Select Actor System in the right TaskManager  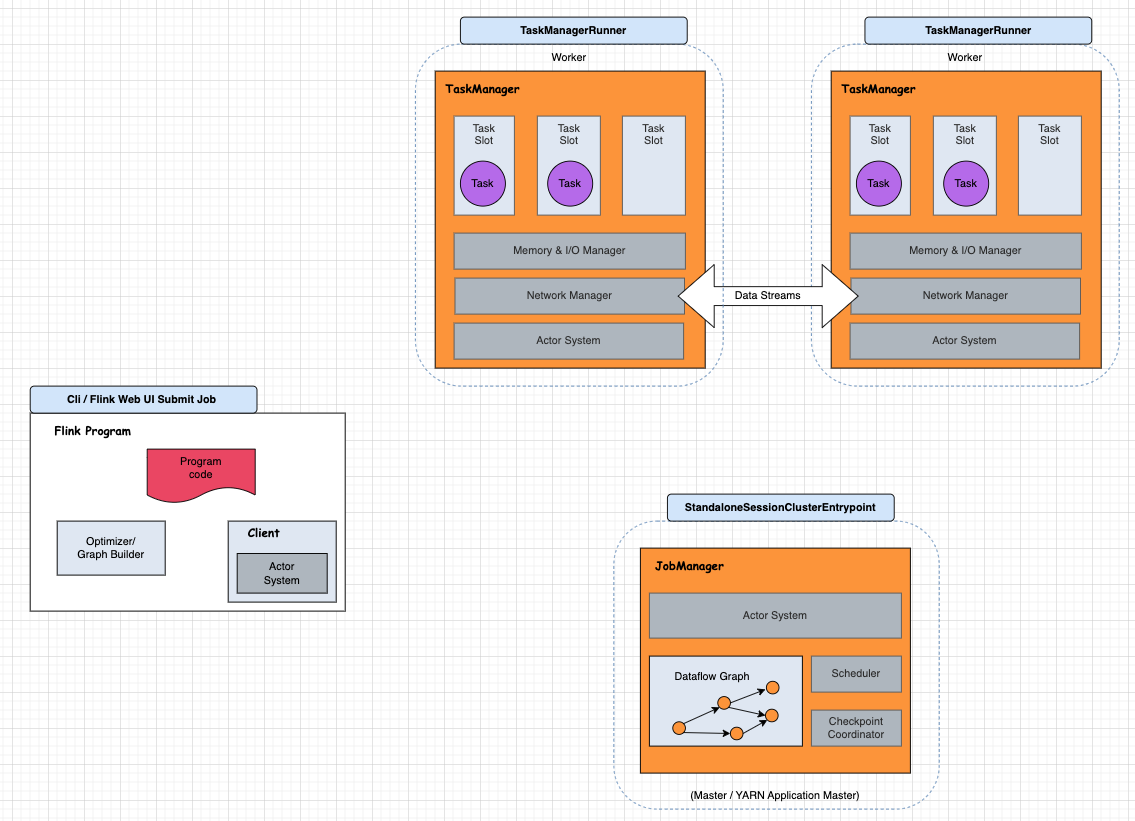pos(965,340)
